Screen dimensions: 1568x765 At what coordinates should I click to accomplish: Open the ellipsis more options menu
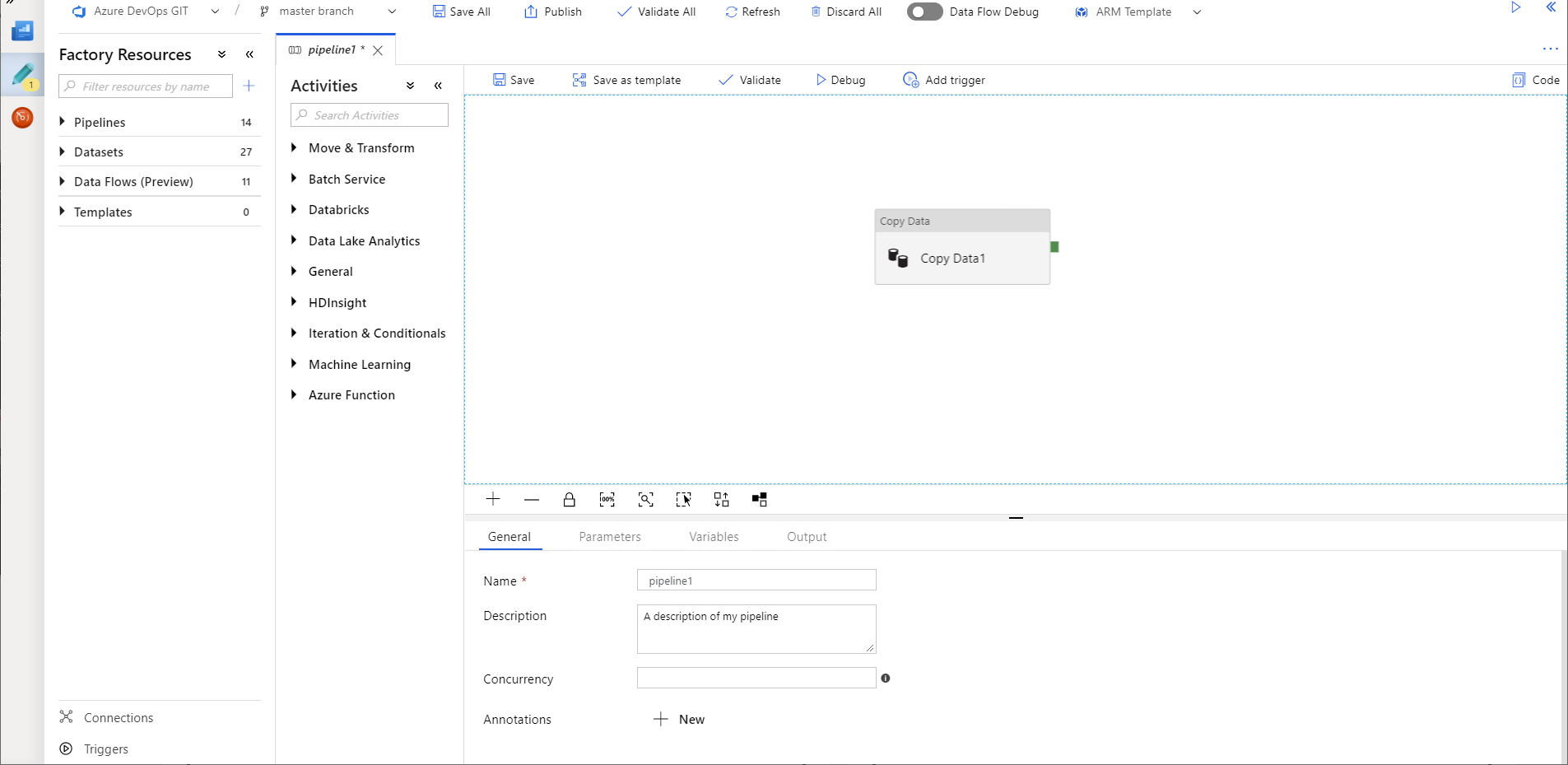pos(1551,49)
